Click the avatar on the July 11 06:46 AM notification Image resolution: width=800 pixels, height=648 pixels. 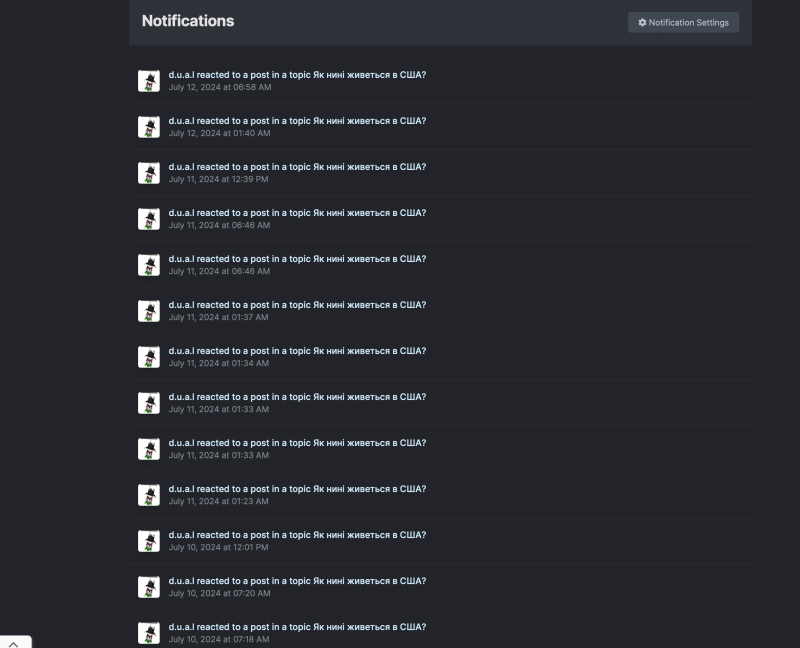pyautogui.click(x=149, y=218)
